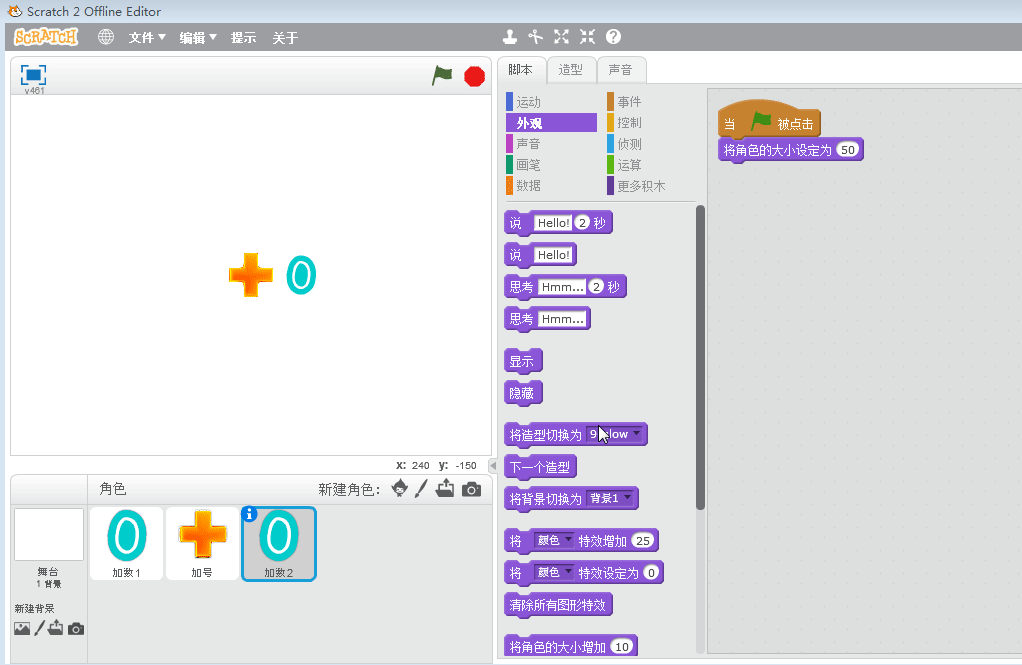
Task: Enter full-screen presentation mode
Action: [33, 75]
